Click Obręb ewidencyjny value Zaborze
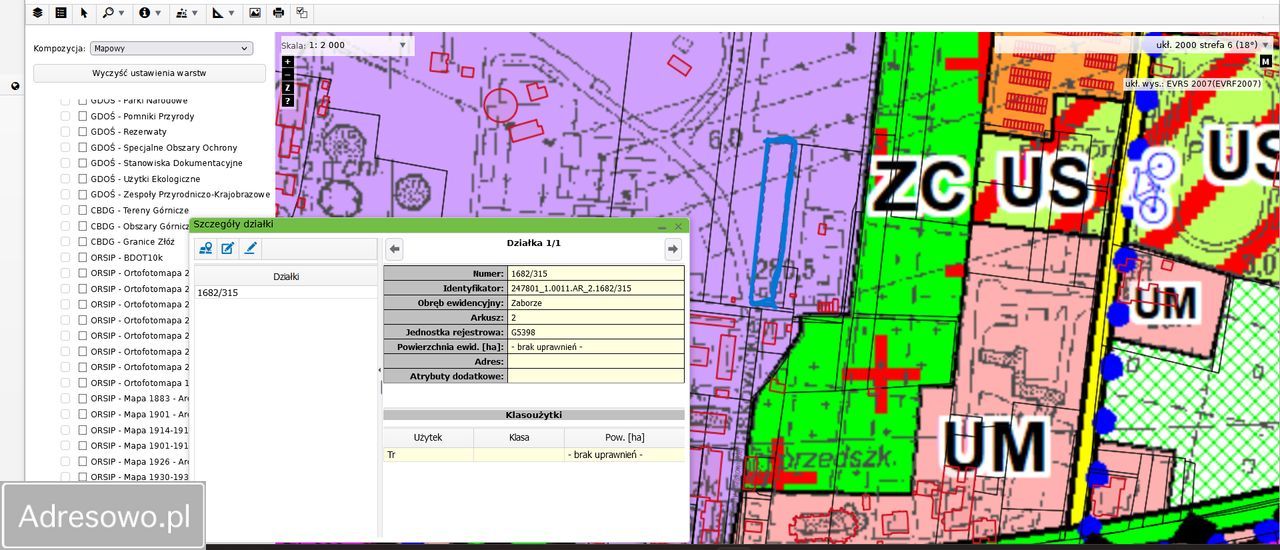 pyautogui.click(x=527, y=302)
